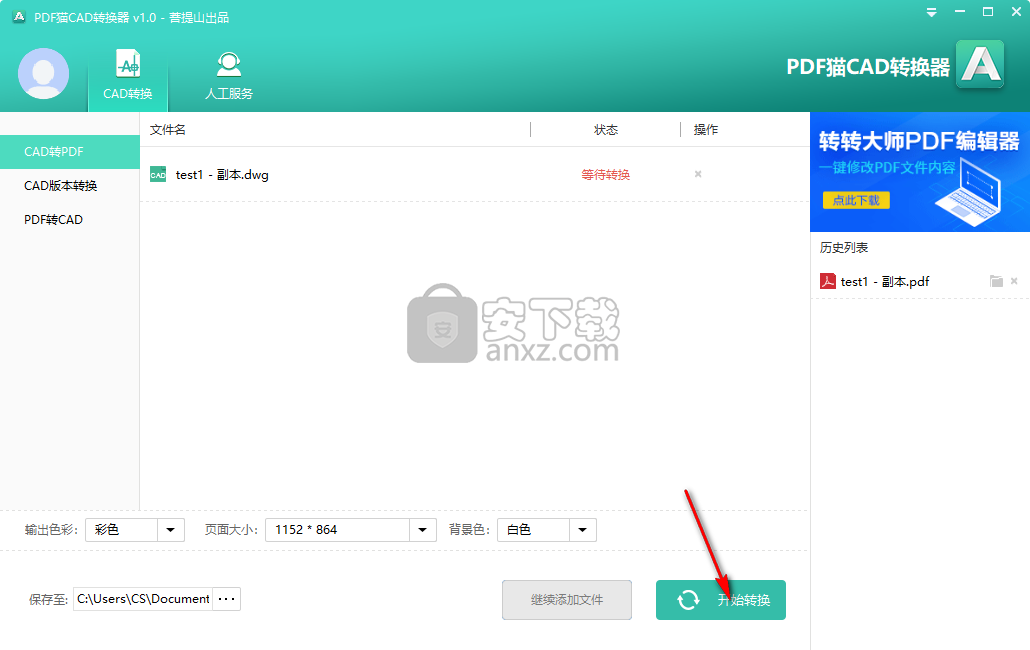
Task: Click the 继续添加文件 button
Action: 567,599
